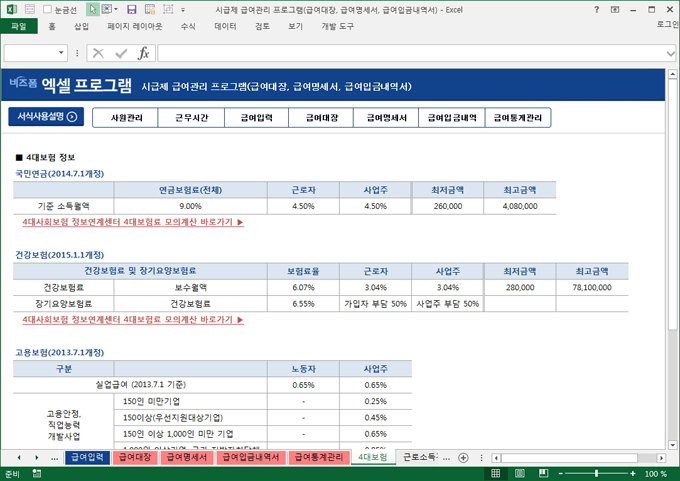Screen dimensions: 680x481
Task: Switch to the 급여대장 sheet tab
Action: coord(135,457)
